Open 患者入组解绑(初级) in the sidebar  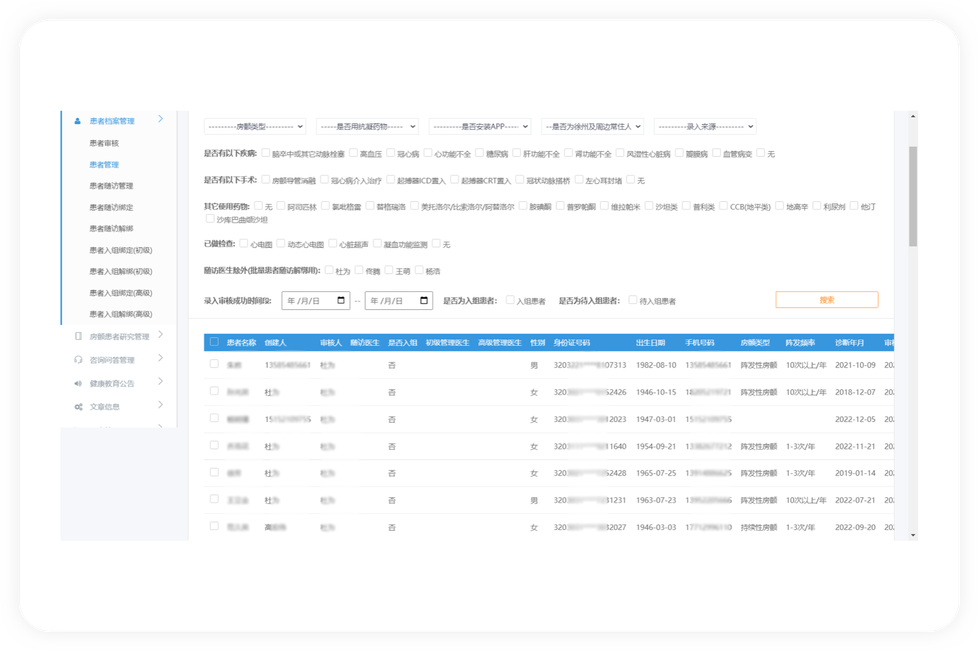coord(121,271)
